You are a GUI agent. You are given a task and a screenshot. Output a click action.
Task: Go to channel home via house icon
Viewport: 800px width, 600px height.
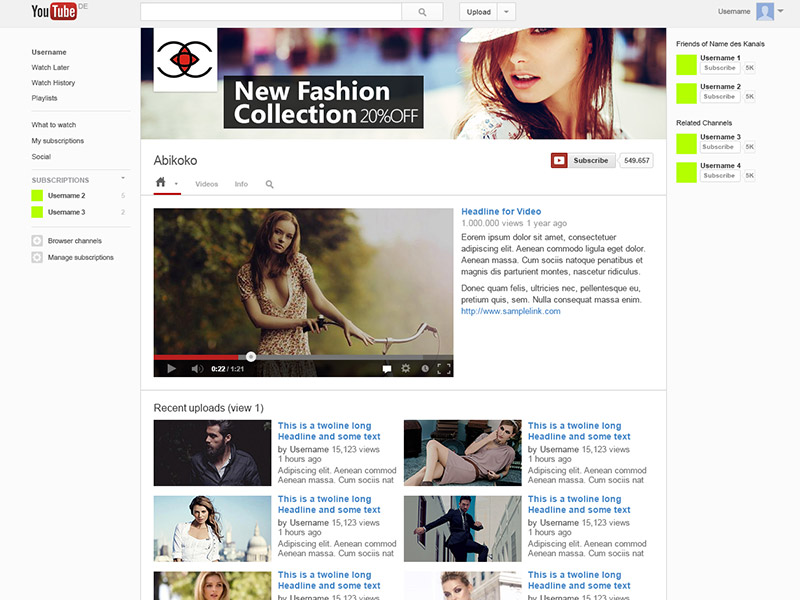161,182
